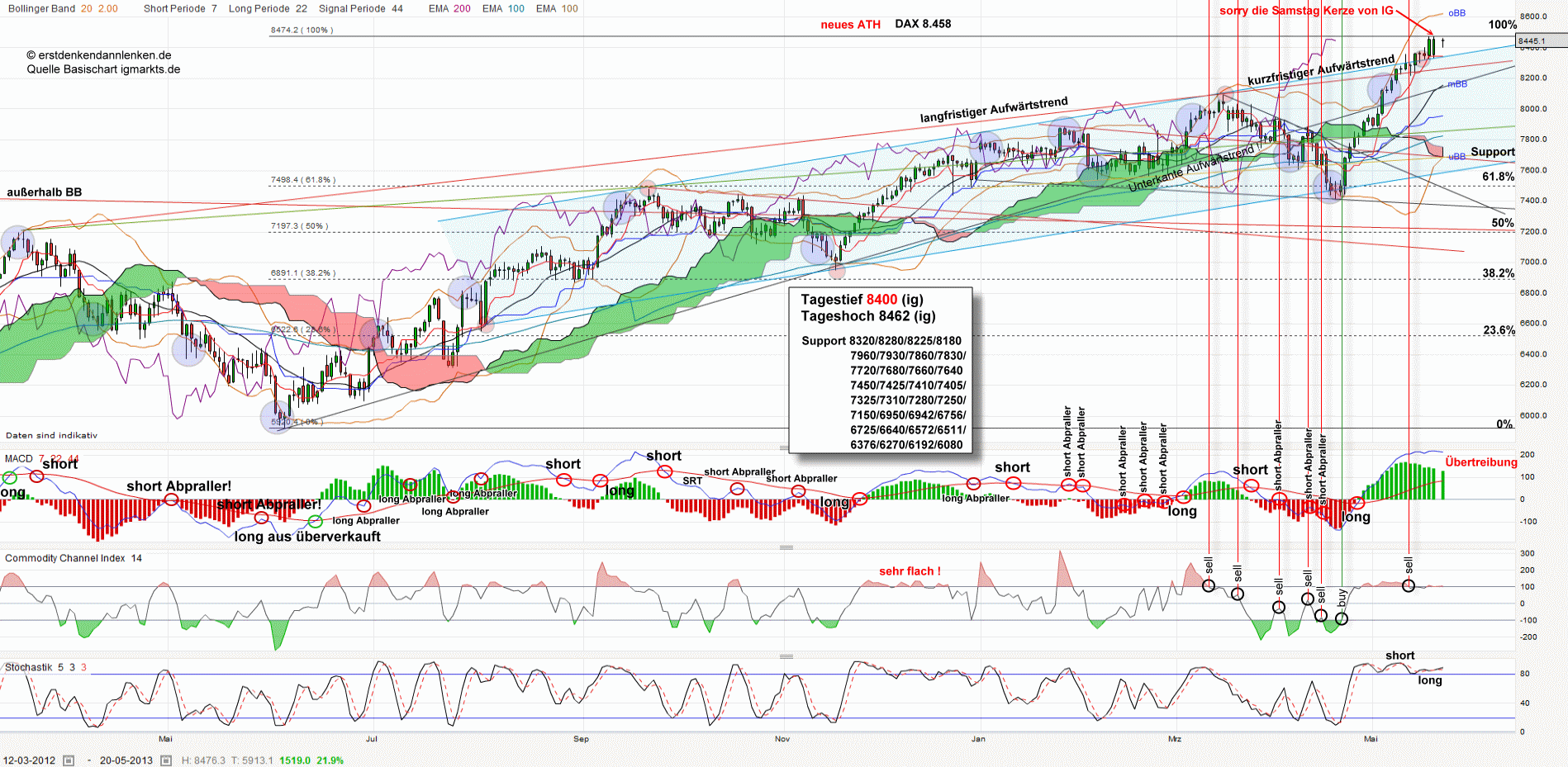
Task: Click the 6000.0 price axis label
Action: click(x=1533, y=415)
